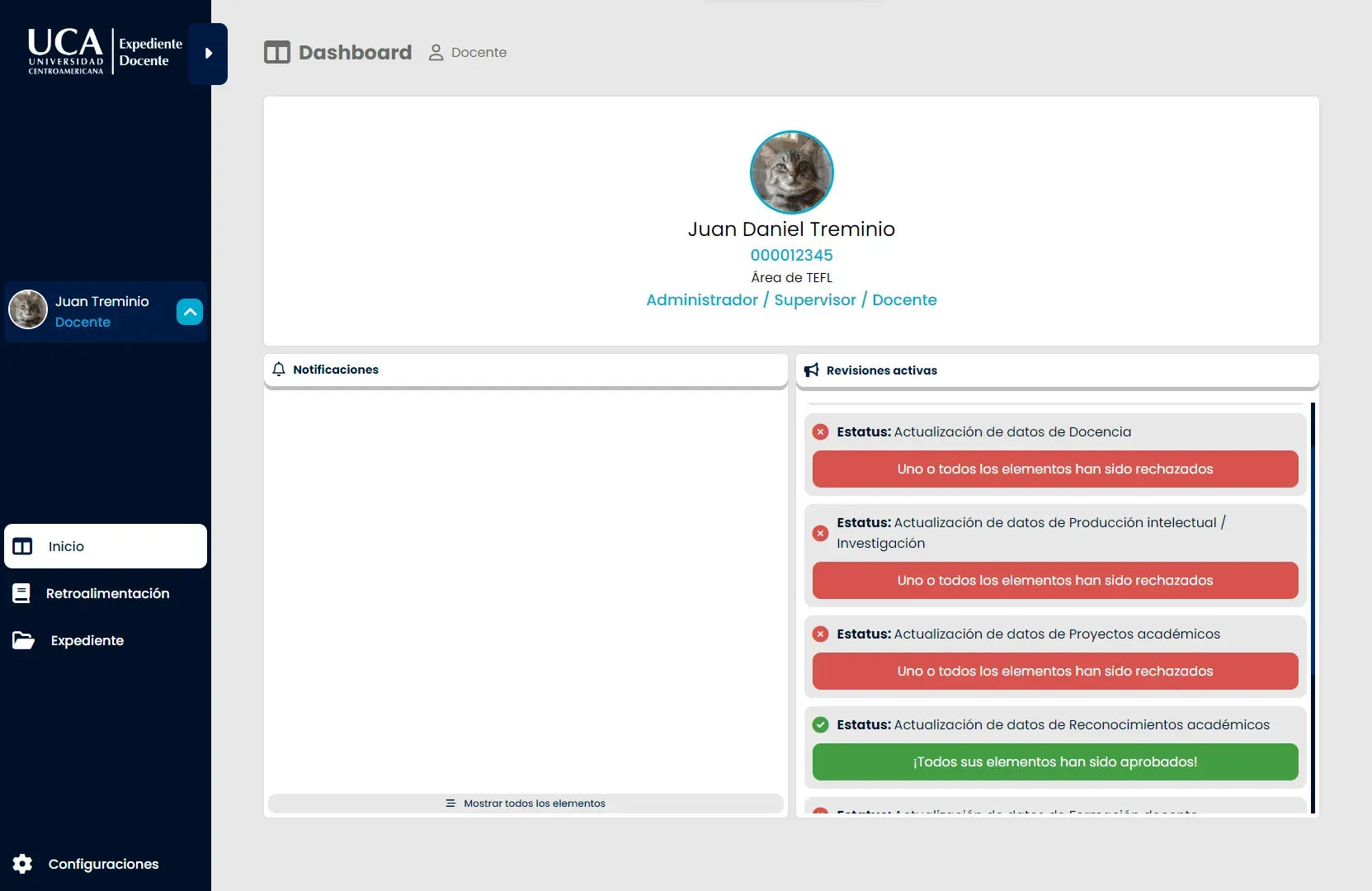
Task: Click the rejected icon for Proyectos académicos
Action: (820, 634)
